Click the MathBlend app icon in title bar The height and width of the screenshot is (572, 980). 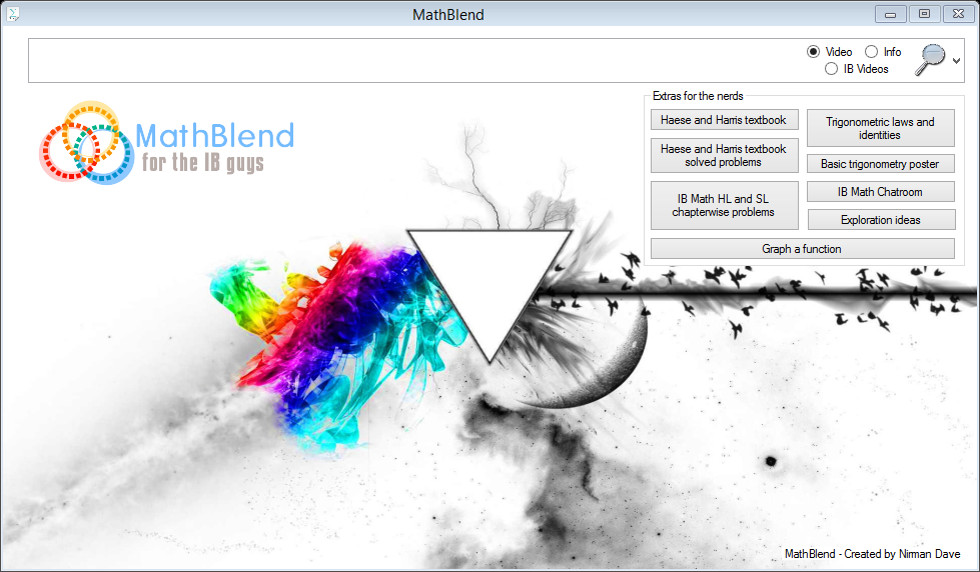point(12,14)
